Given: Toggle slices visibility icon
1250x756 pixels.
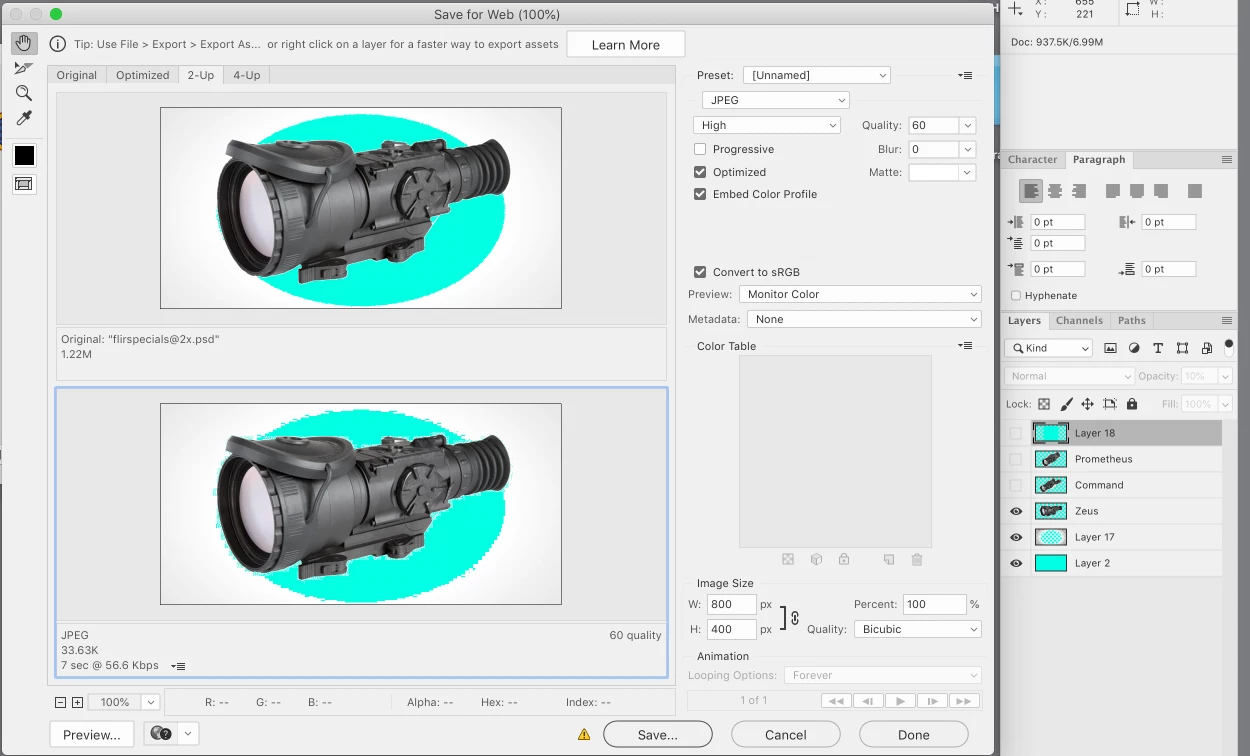Looking at the screenshot, I should 24,184.
